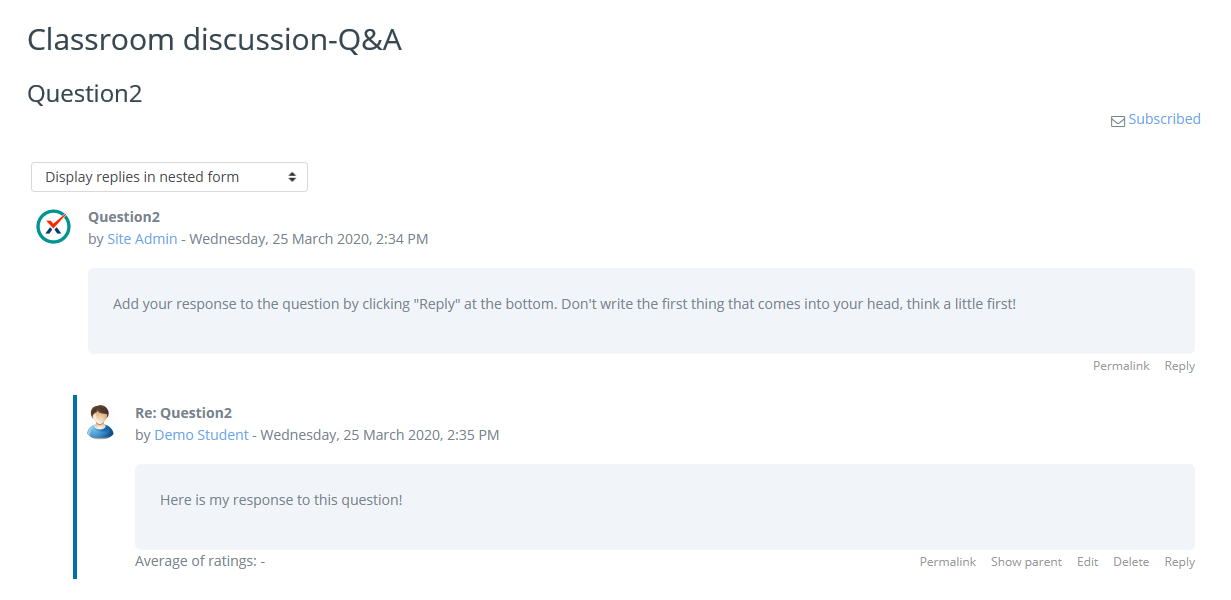The height and width of the screenshot is (600, 1231).
Task: Click Permalink on Demo Student's reply
Action: 947,562
